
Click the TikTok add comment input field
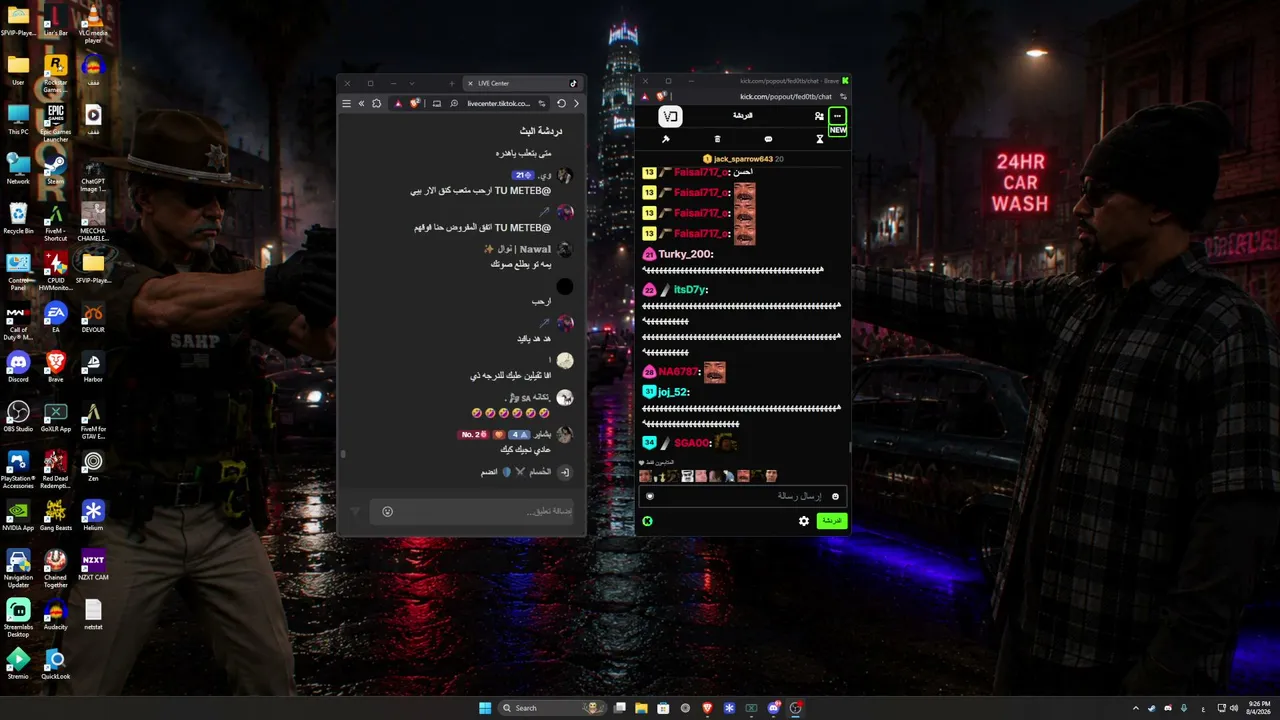point(471,512)
